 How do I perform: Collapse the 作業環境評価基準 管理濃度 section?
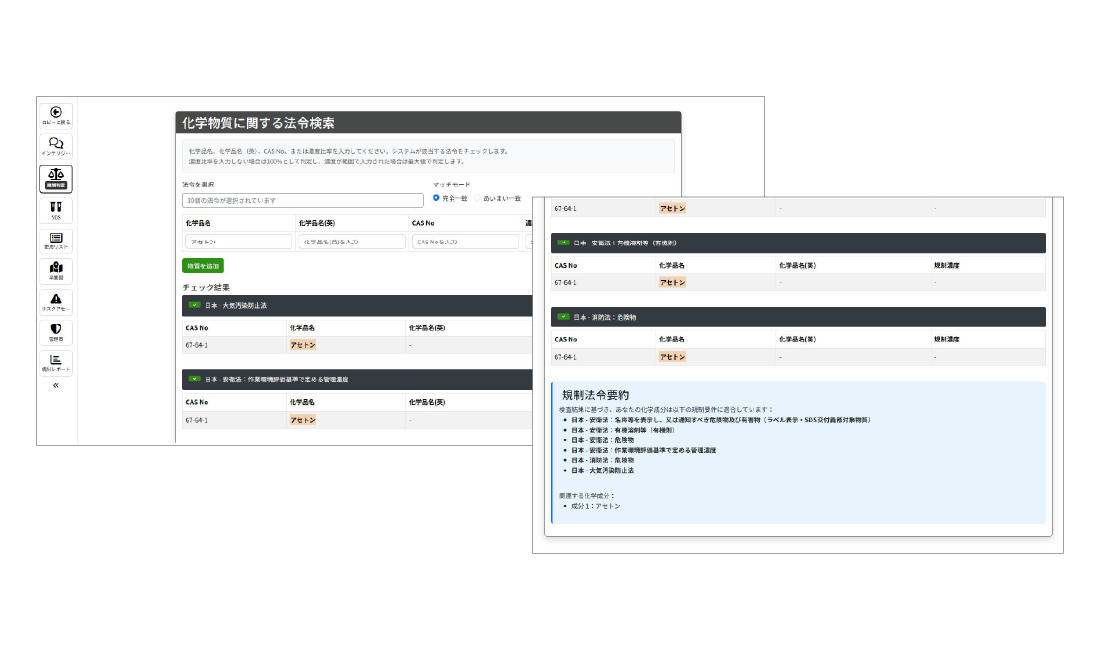194,379
